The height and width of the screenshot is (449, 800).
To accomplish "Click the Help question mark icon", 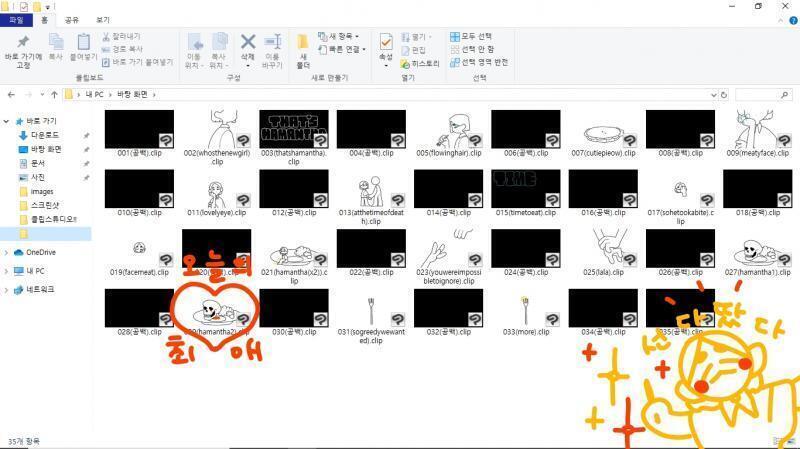I will [793, 20].
